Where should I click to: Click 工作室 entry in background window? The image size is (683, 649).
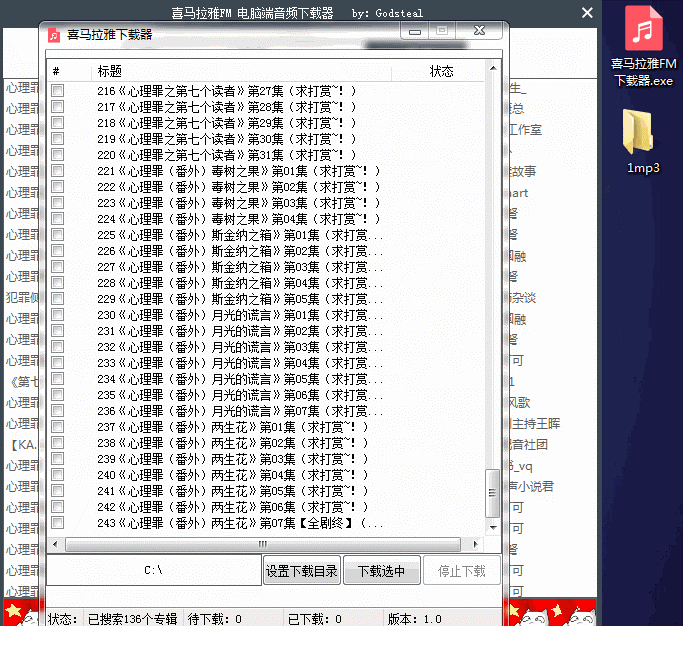(525, 129)
